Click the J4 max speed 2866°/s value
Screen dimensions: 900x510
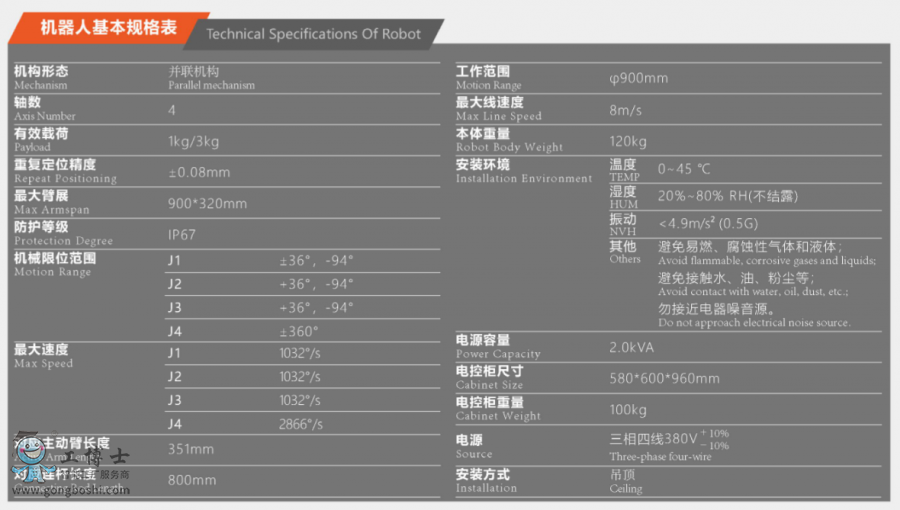[x=301, y=424]
